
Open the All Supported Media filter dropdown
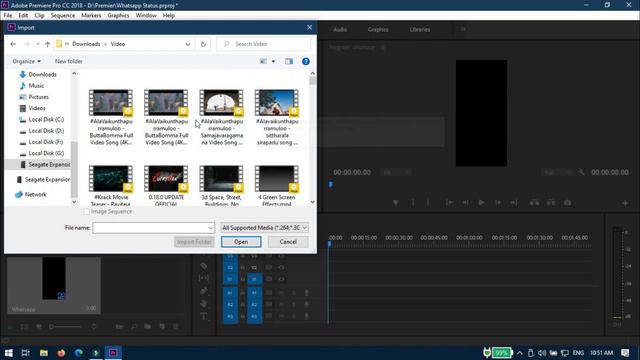click(x=264, y=228)
